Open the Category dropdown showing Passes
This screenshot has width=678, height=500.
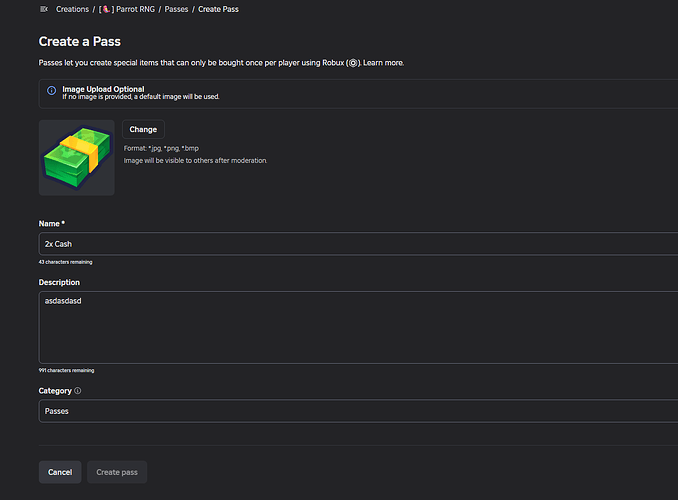tap(358, 411)
